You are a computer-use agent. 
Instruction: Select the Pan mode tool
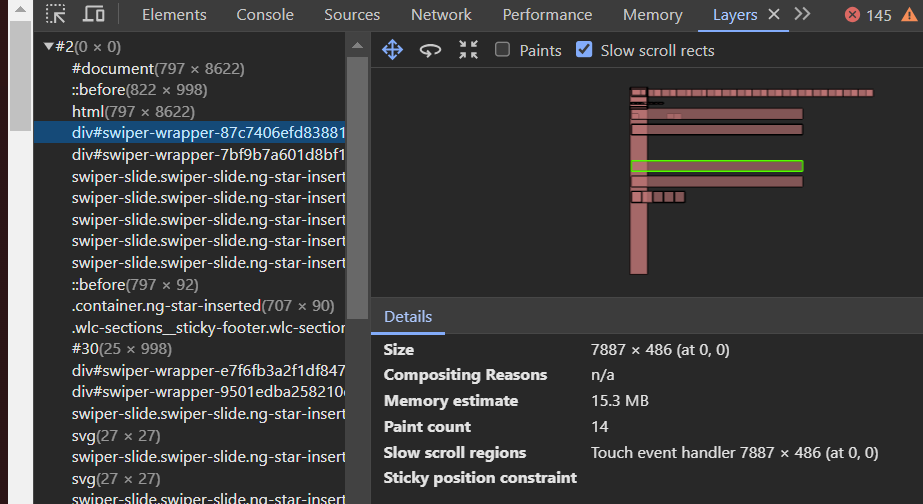click(392, 50)
